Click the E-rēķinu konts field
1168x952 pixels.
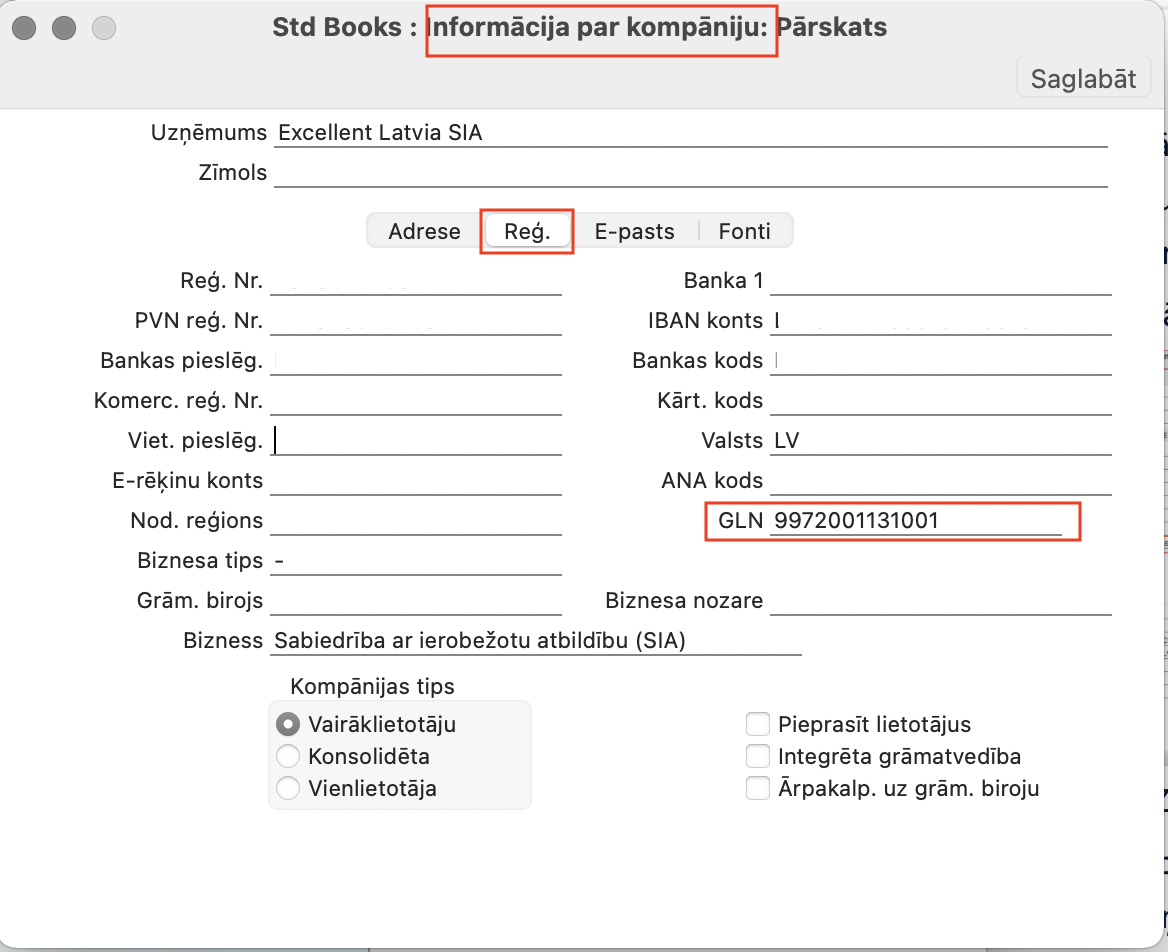pyautogui.click(x=415, y=481)
